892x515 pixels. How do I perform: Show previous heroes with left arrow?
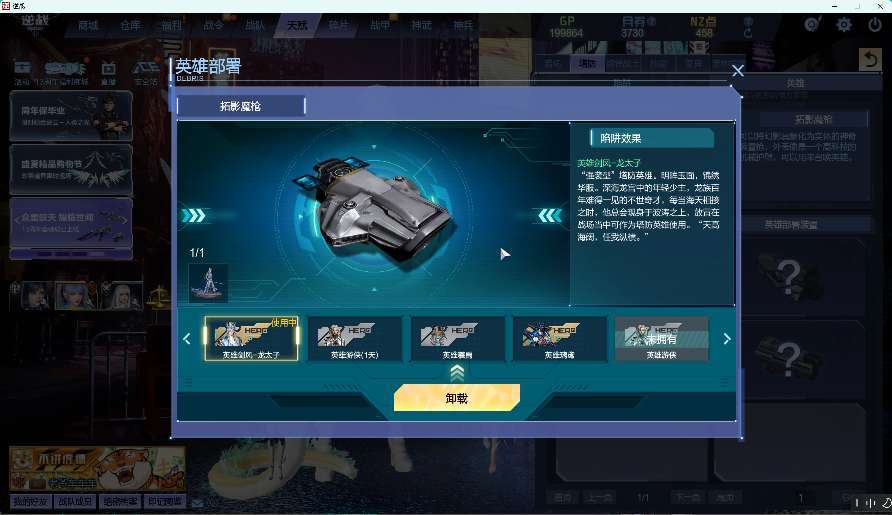(x=187, y=339)
